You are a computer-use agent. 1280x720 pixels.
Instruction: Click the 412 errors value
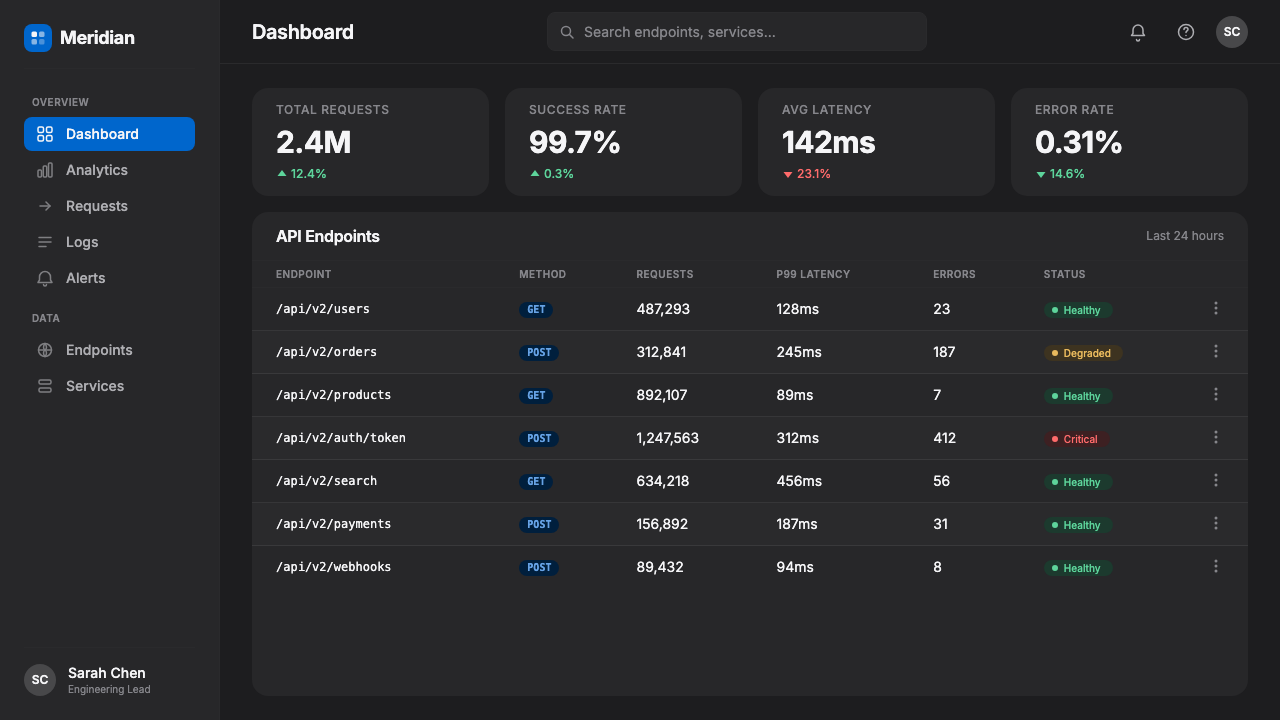click(945, 438)
